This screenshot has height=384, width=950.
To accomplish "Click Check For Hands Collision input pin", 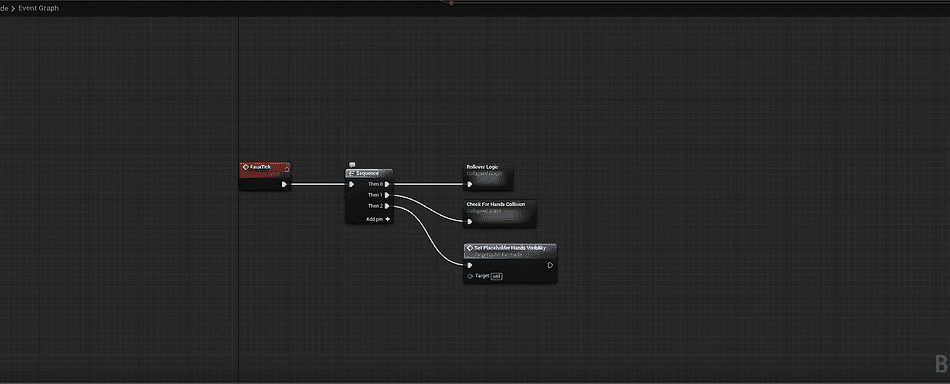I will (x=470, y=222).
